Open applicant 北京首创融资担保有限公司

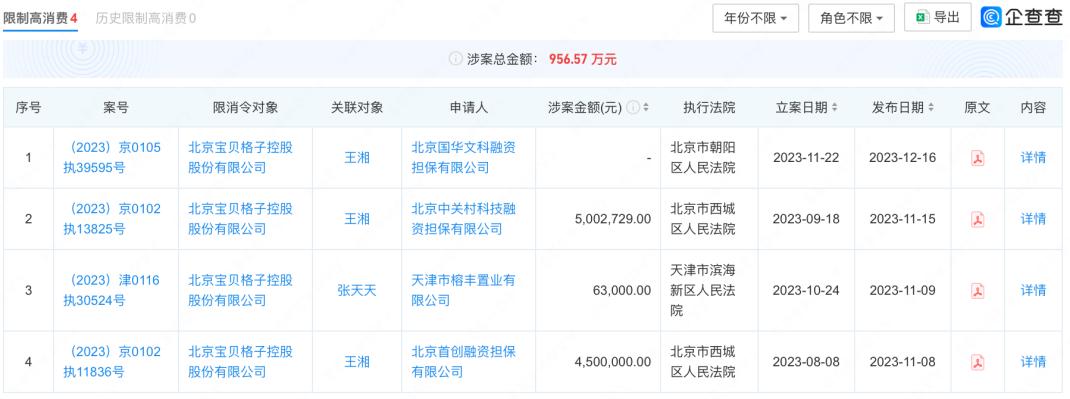pyautogui.click(x=463, y=361)
